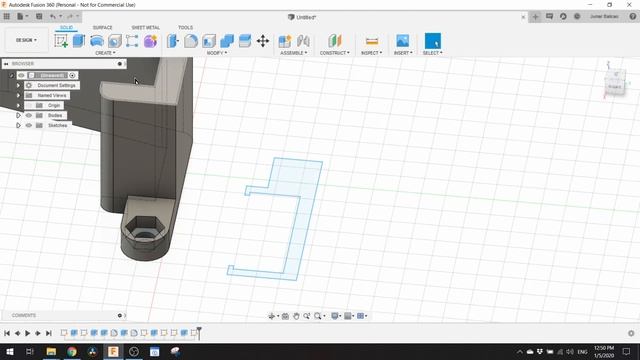
Task: Open the DESIGN workspace dropdown
Action: (x=26, y=40)
